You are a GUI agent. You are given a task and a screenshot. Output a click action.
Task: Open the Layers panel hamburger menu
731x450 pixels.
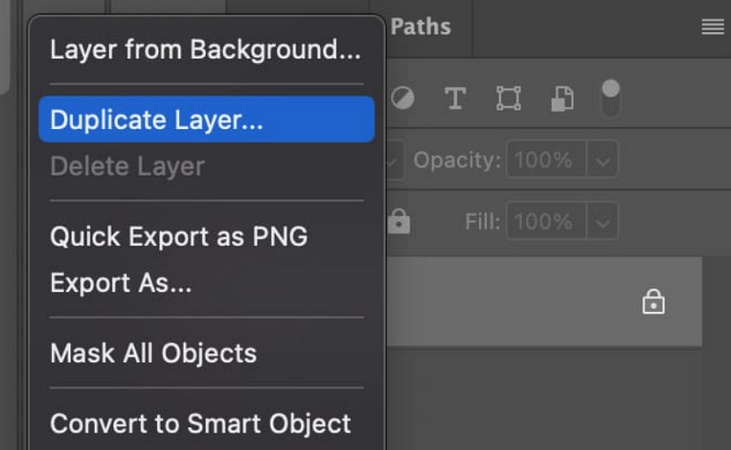coord(712,27)
